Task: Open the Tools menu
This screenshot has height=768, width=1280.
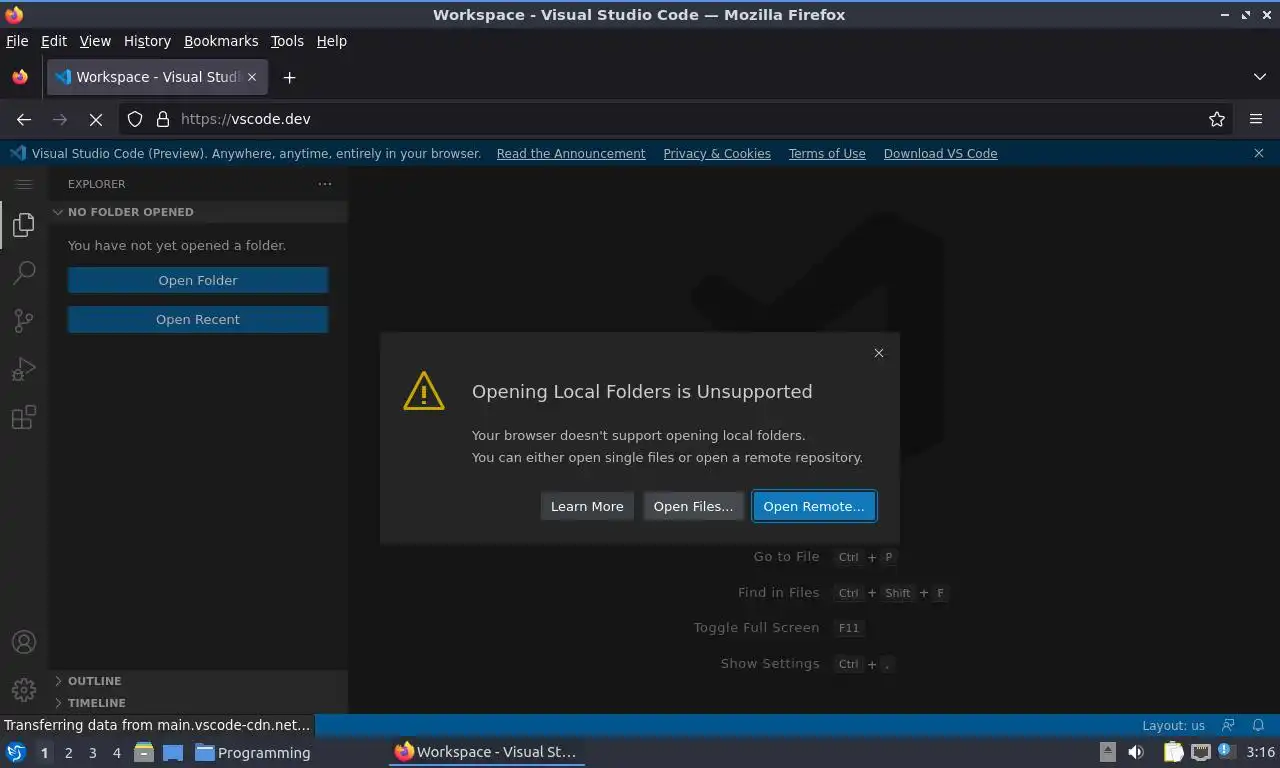Action: pyautogui.click(x=287, y=41)
